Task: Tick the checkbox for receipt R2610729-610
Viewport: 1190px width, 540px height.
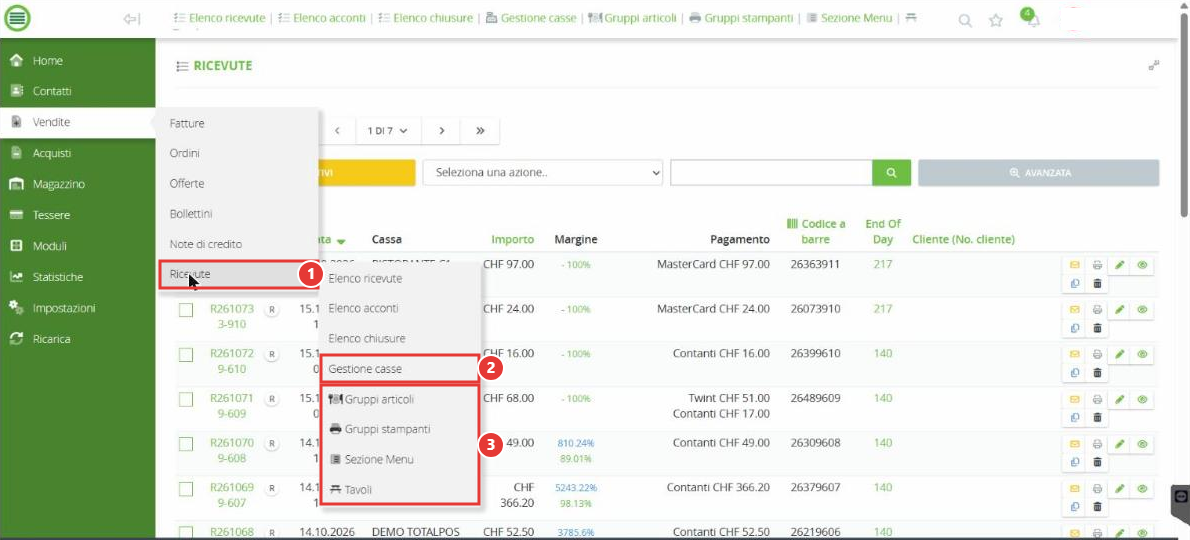Action: pos(186,355)
